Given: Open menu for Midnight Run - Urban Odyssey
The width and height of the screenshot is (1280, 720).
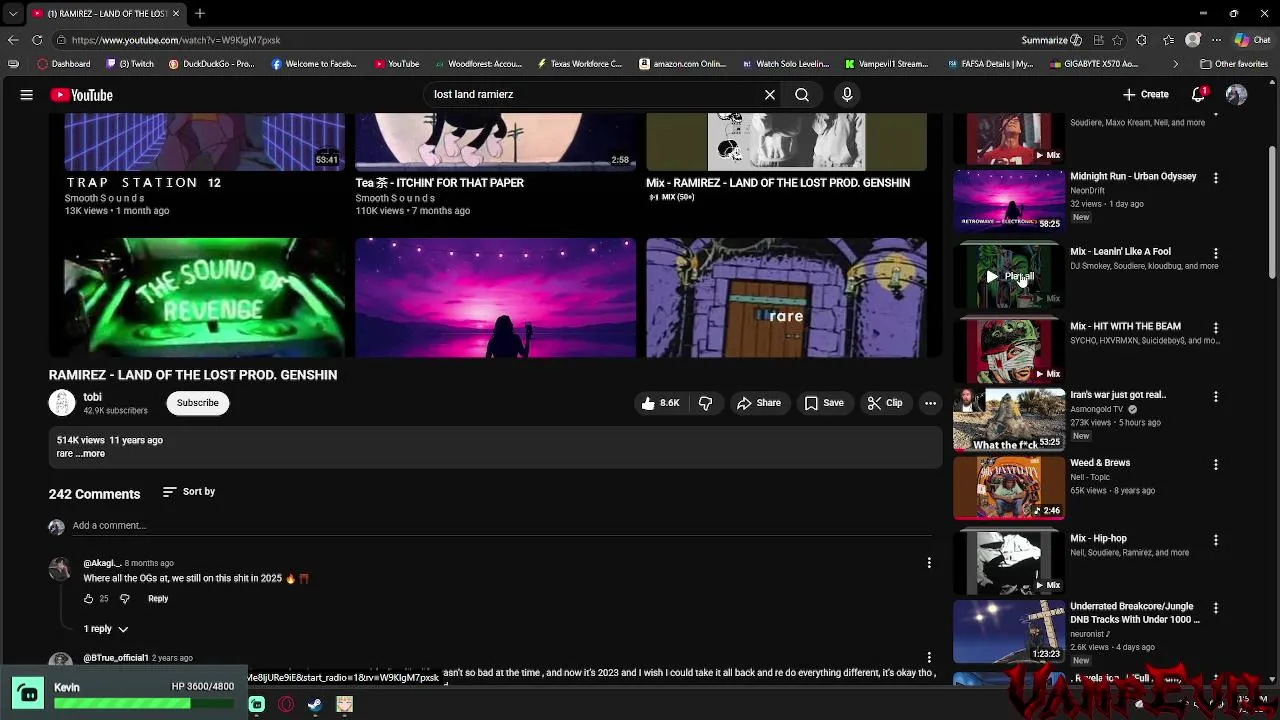Looking at the screenshot, I should click(x=1216, y=178).
